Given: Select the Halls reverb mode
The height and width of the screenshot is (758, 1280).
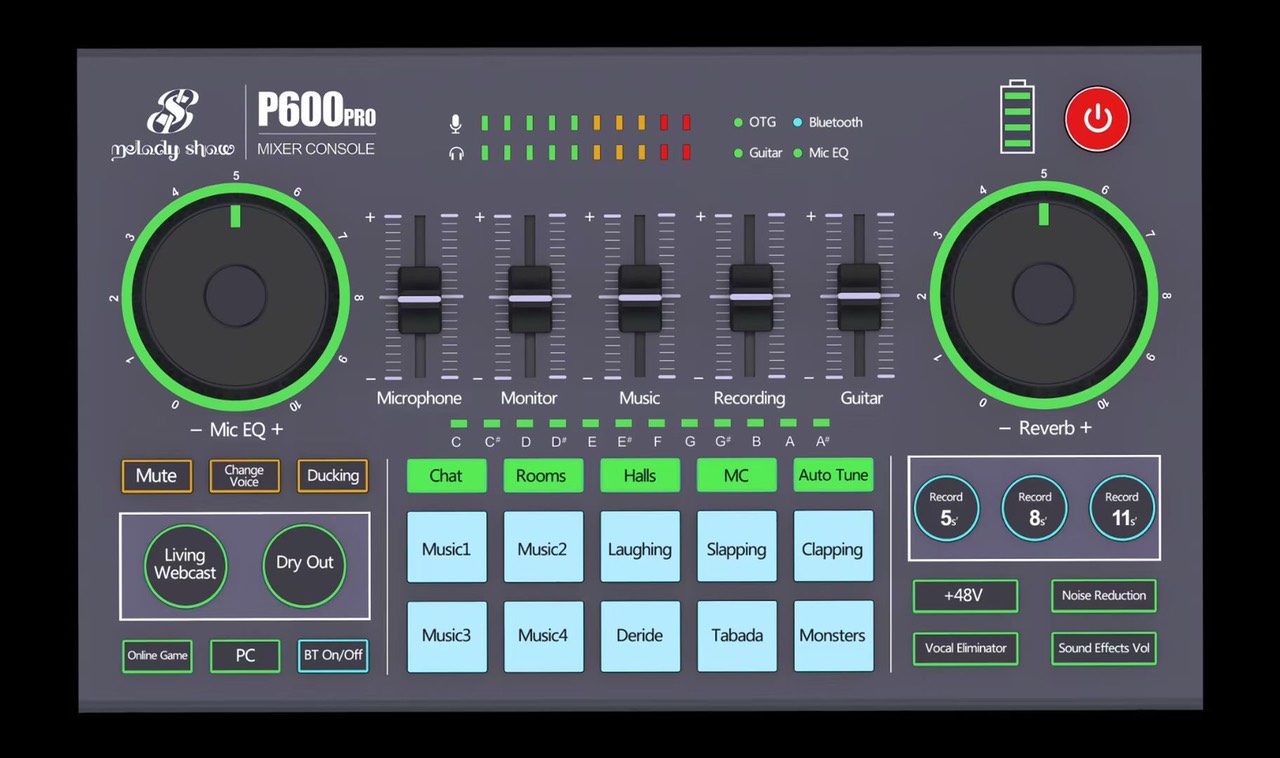Looking at the screenshot, I should (640, 476).
